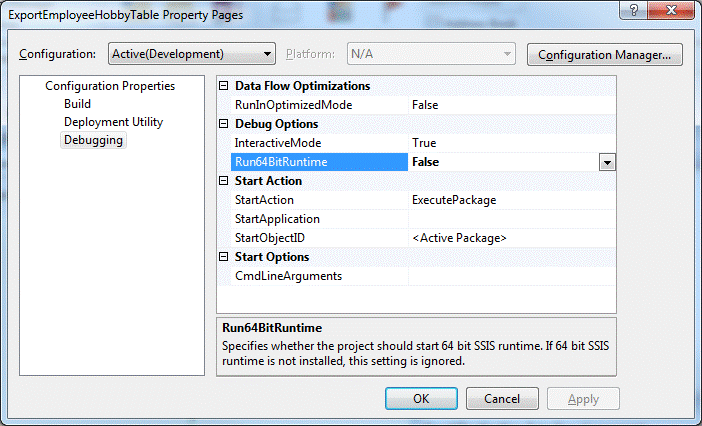Select the Debugging tree item
Viewport: 702px width, 426px height.
[93, 140]
